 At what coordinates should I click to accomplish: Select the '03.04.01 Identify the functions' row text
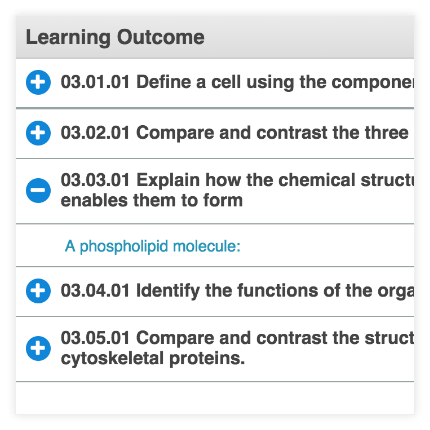(237, 290)
